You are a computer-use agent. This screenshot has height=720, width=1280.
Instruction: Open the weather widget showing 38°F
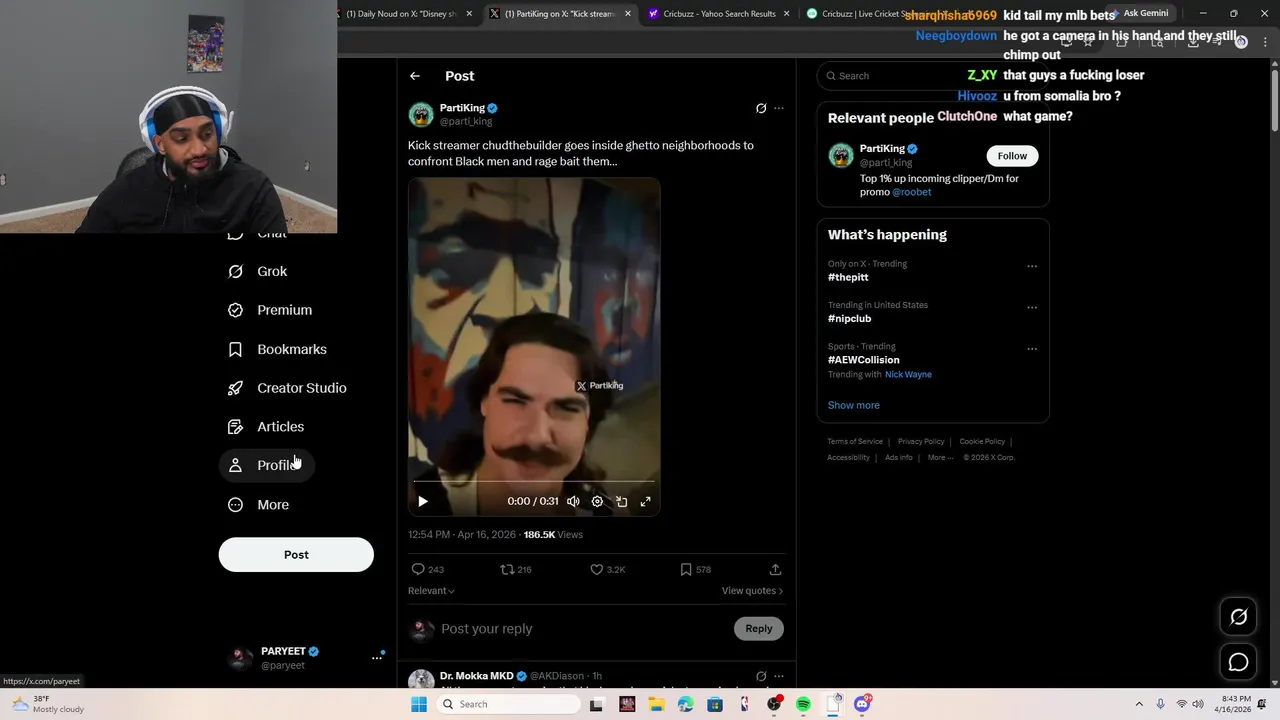coord(48,704)
